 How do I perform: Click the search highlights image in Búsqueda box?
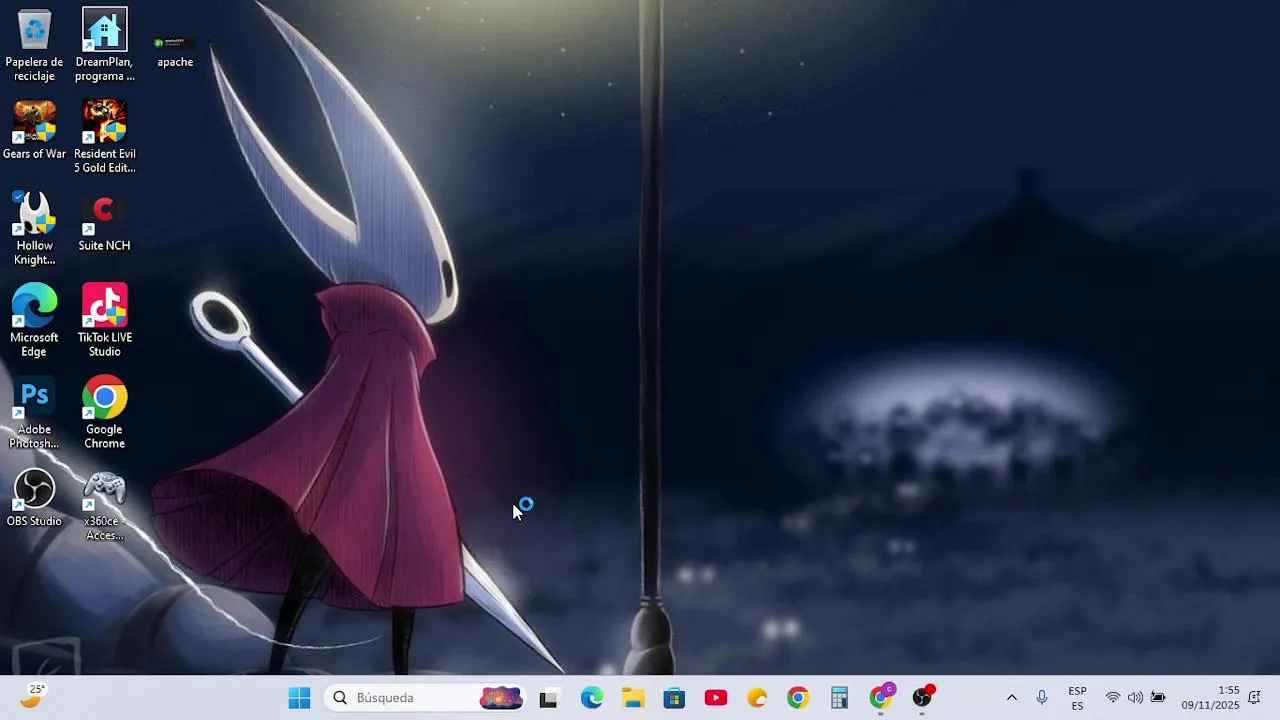(501, 698)
